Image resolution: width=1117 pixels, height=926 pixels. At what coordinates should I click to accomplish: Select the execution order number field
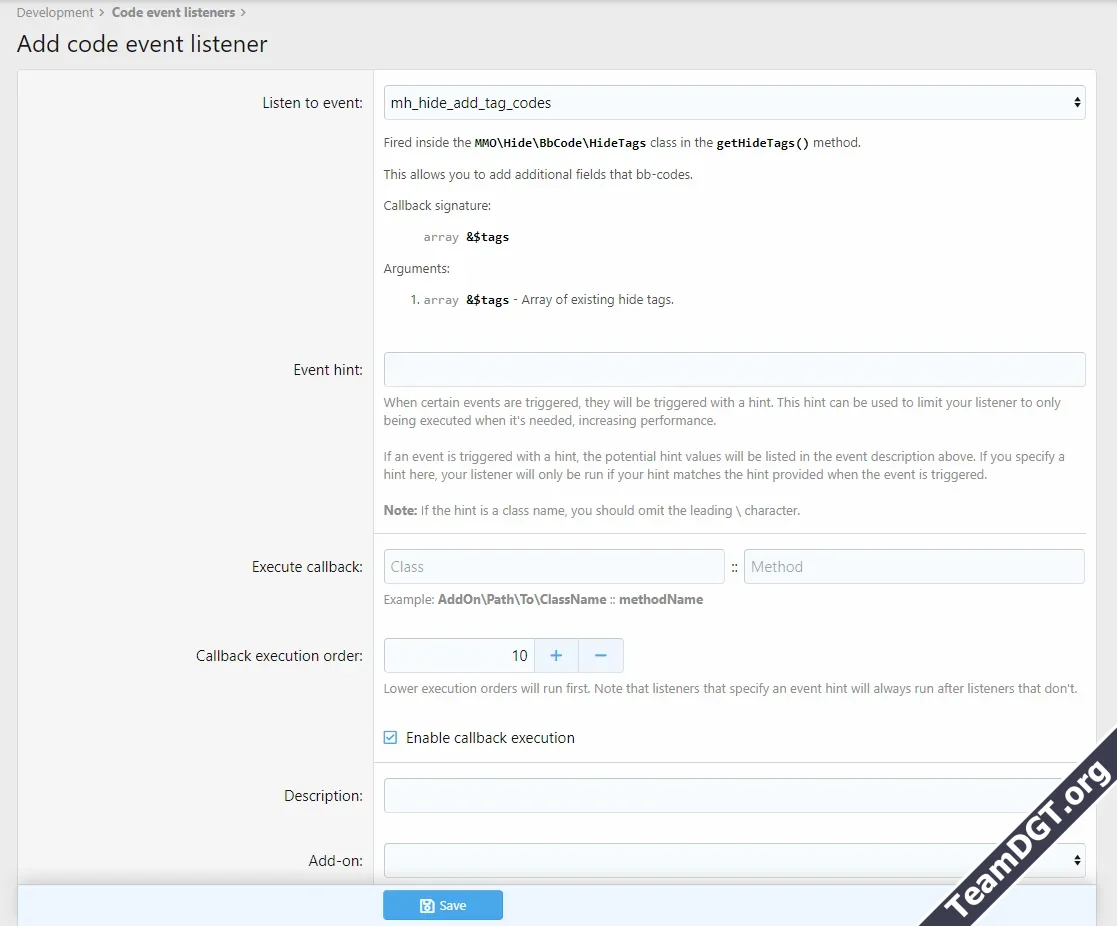coord(459,656)
